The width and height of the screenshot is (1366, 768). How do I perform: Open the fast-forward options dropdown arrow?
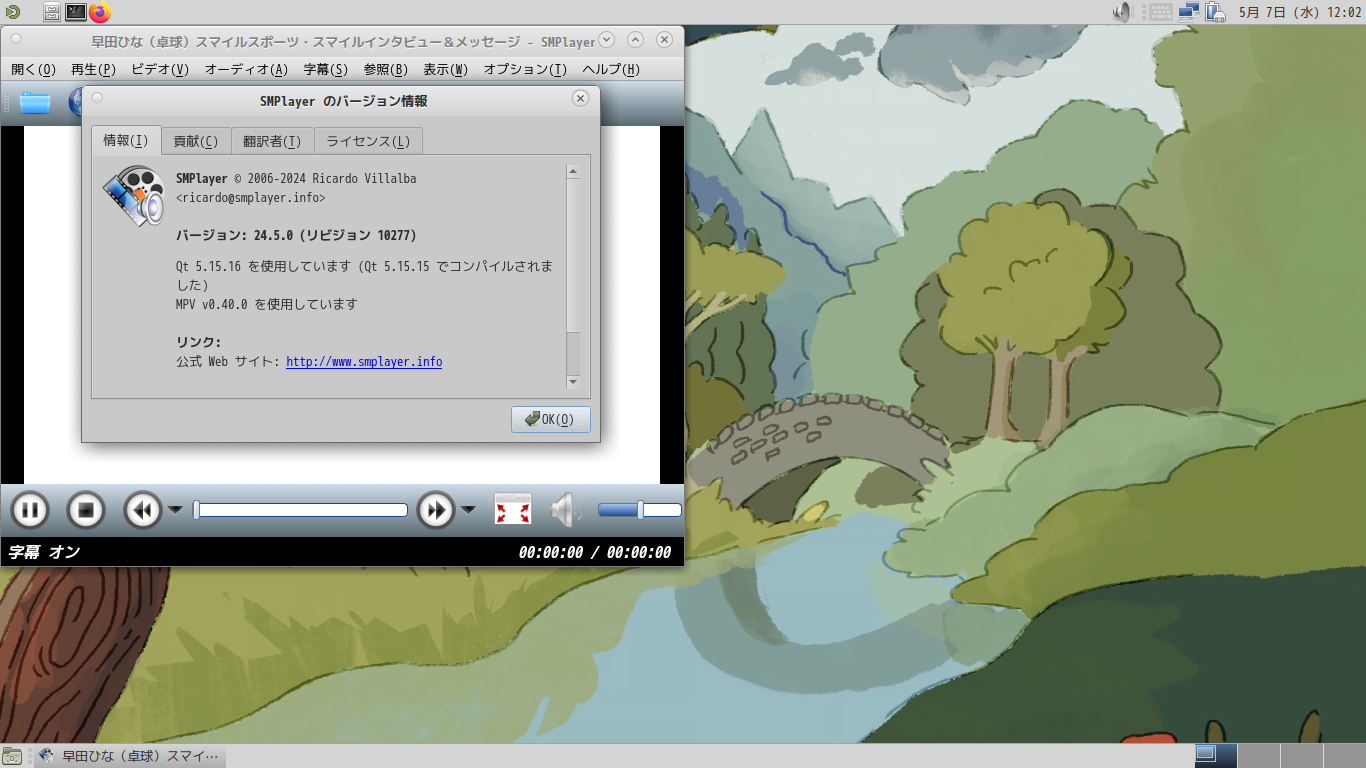pyautogui.click(x=468, y=510)
